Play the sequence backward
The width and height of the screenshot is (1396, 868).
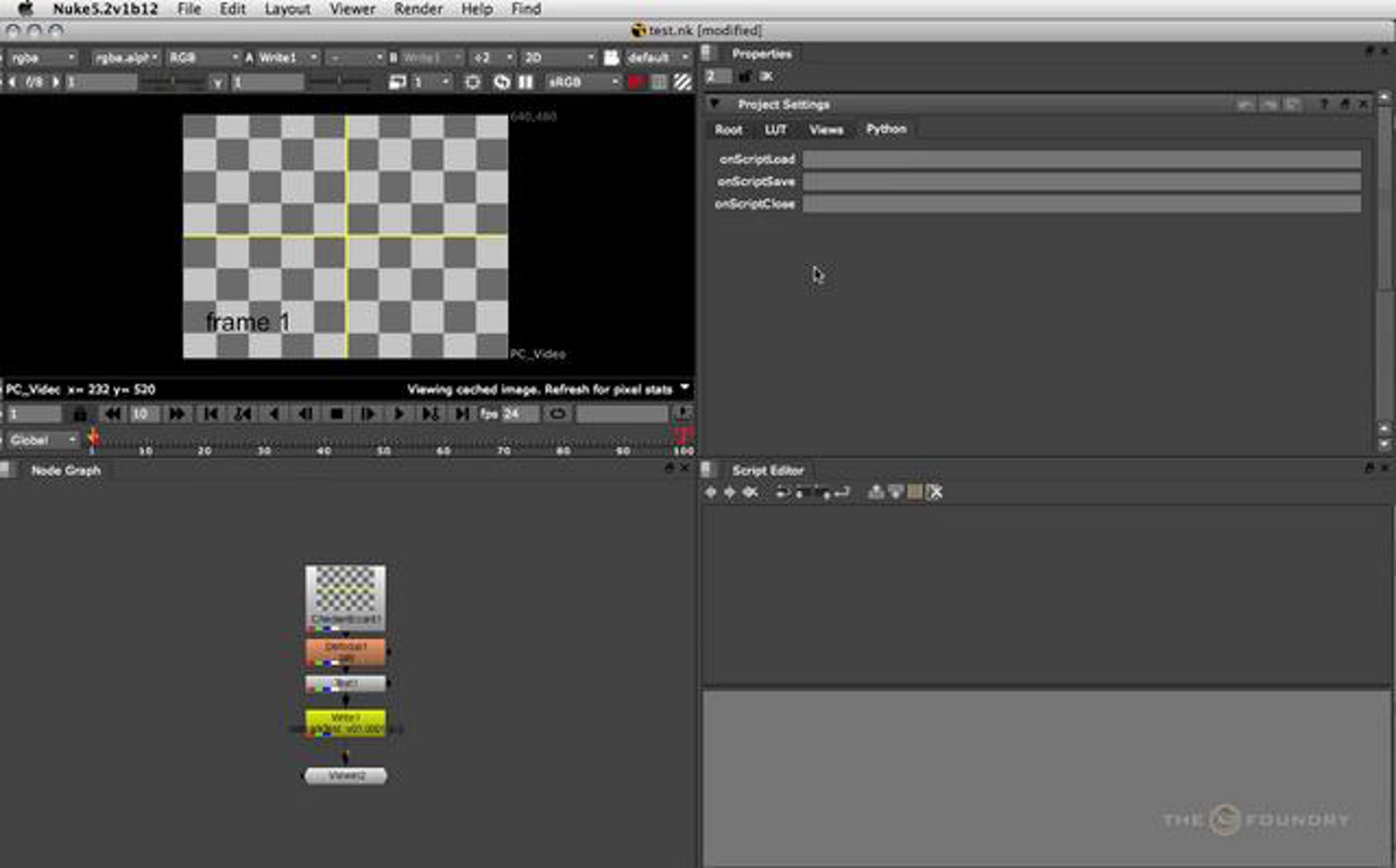[x=274, y=414]
